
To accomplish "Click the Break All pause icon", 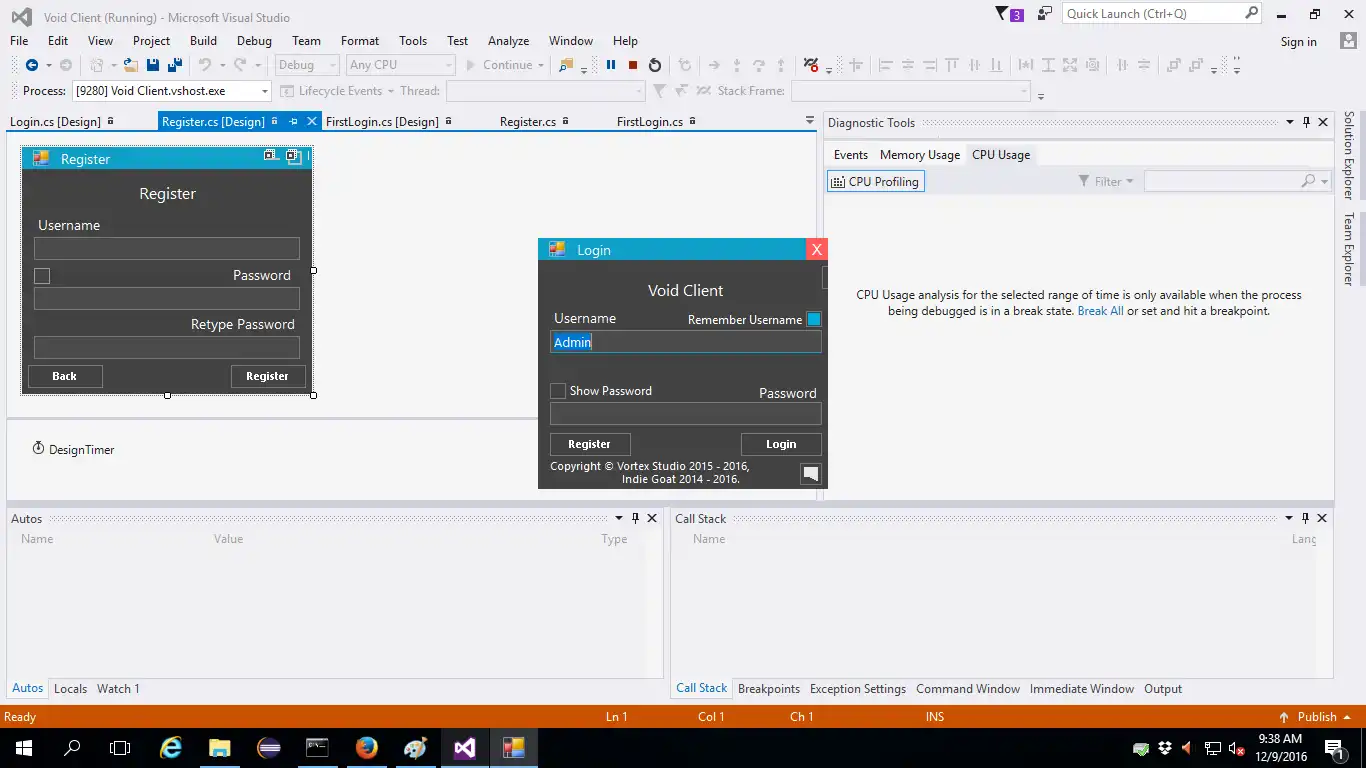I will 611,65.
